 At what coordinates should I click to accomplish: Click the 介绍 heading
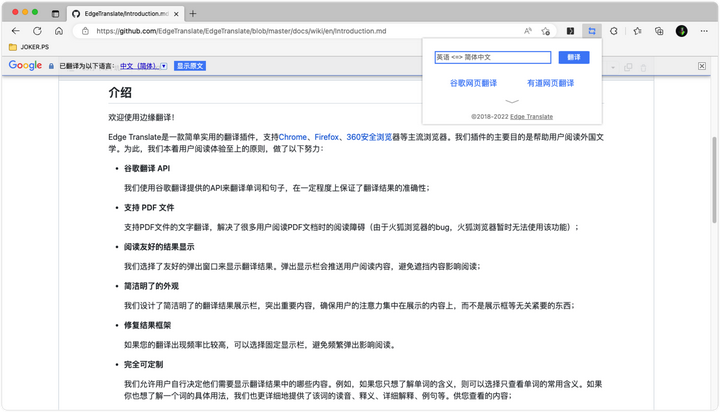click(120, 92)
